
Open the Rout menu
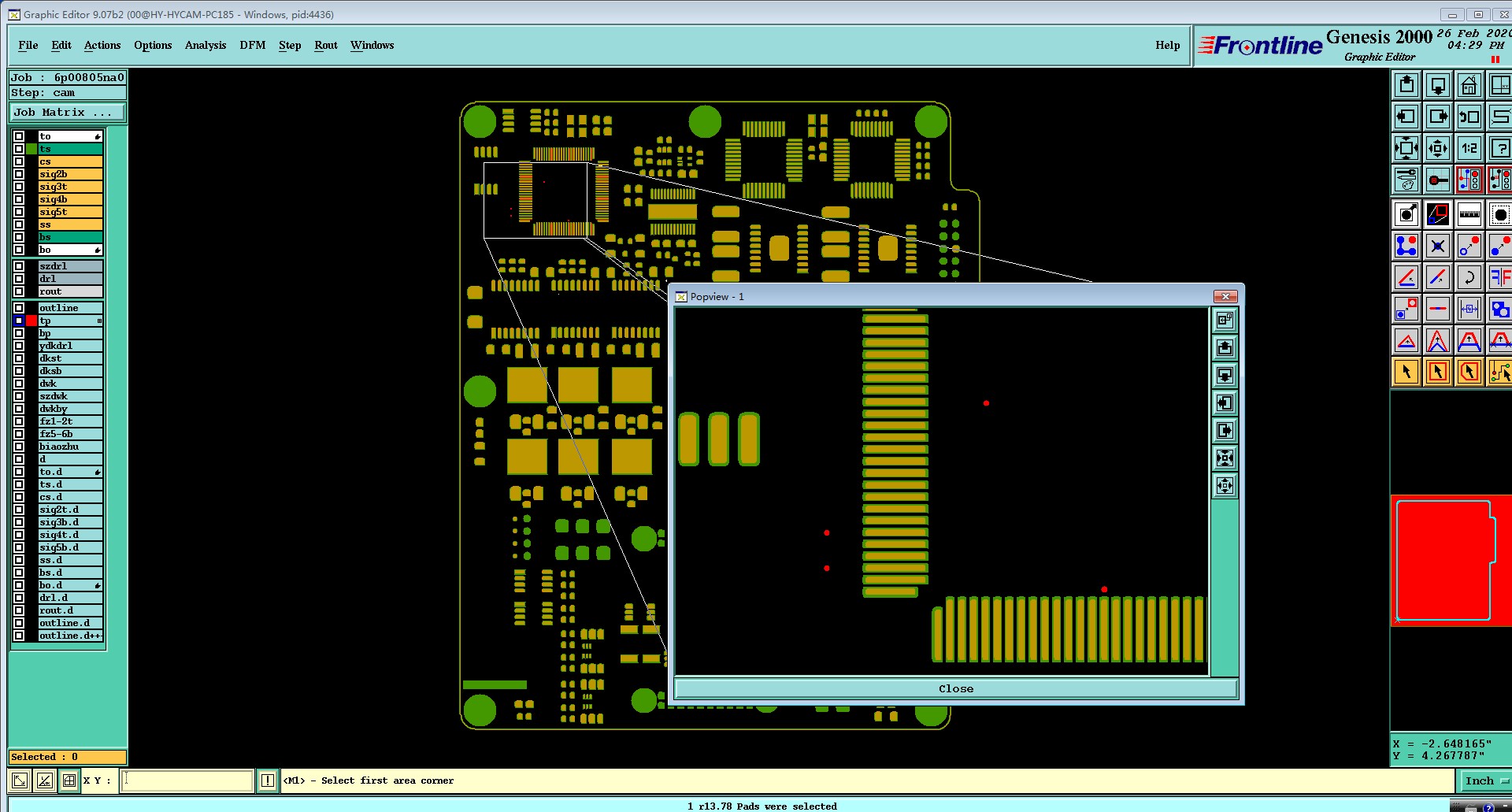click(x=326, y=45)
